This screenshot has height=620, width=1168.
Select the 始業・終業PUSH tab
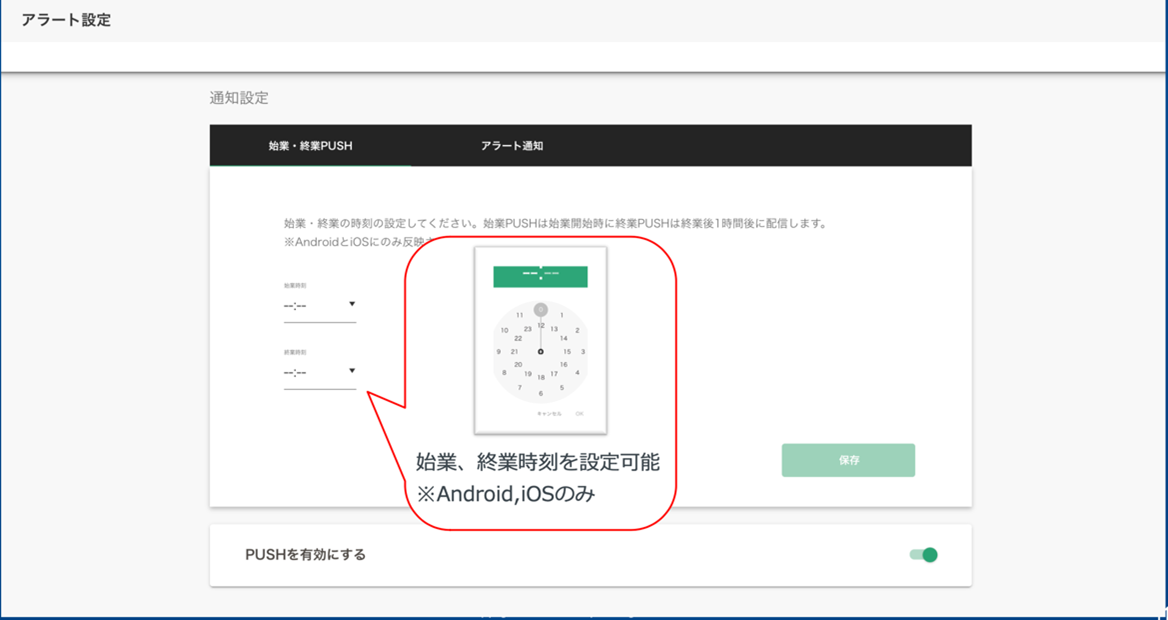(x=310, y=145)
